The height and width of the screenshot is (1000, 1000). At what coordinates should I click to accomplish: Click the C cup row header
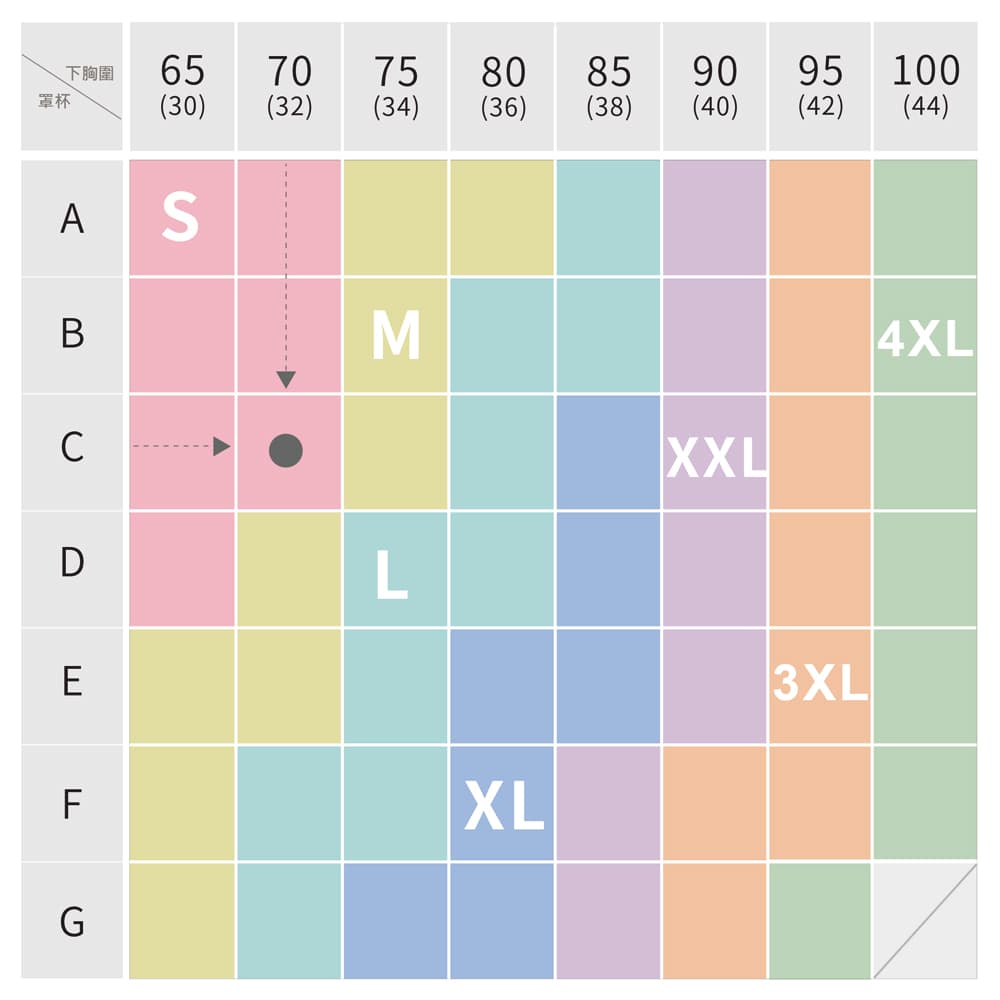click(72, 453)
